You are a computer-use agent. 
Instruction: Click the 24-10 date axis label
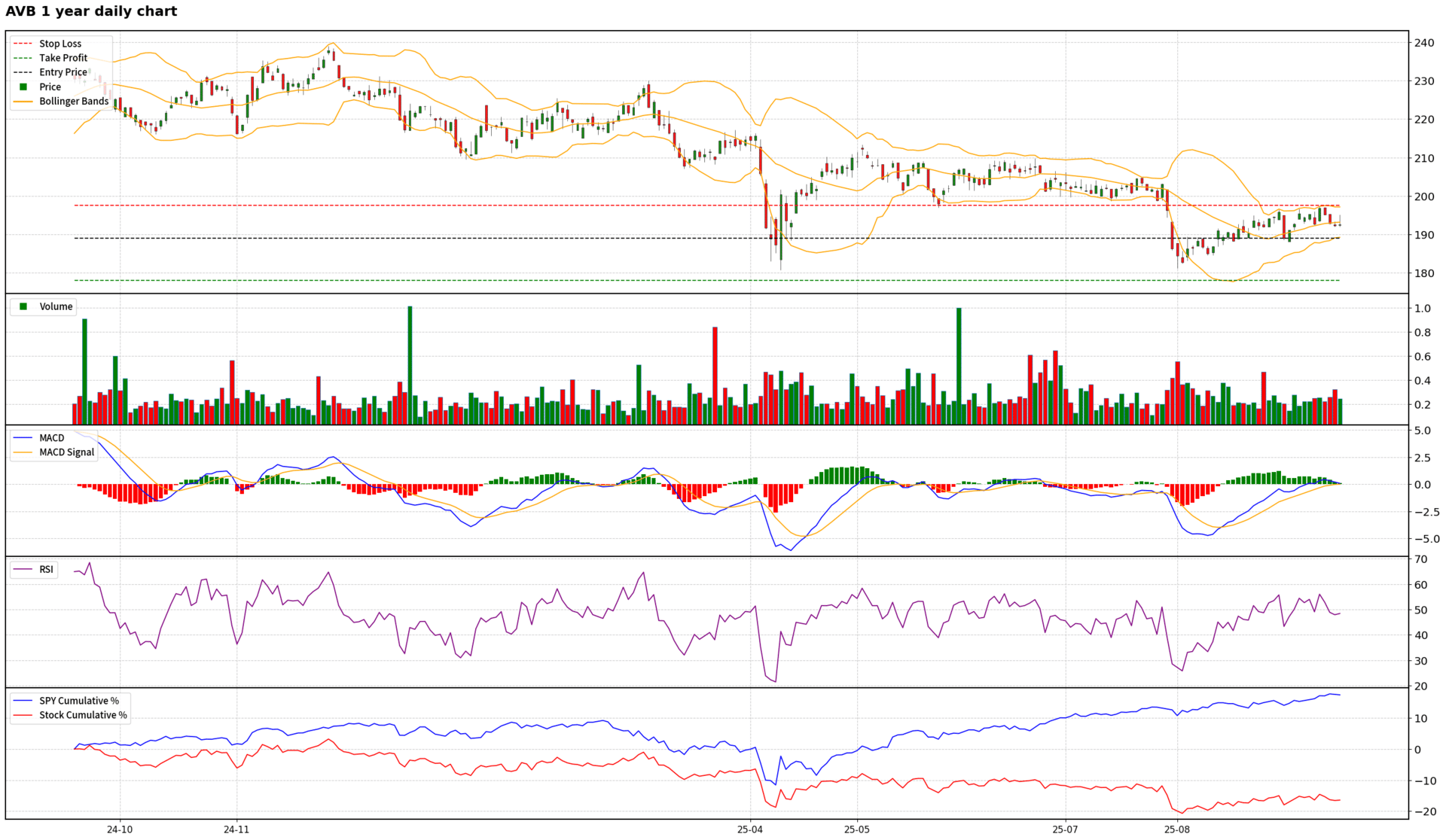click(120, 829)
